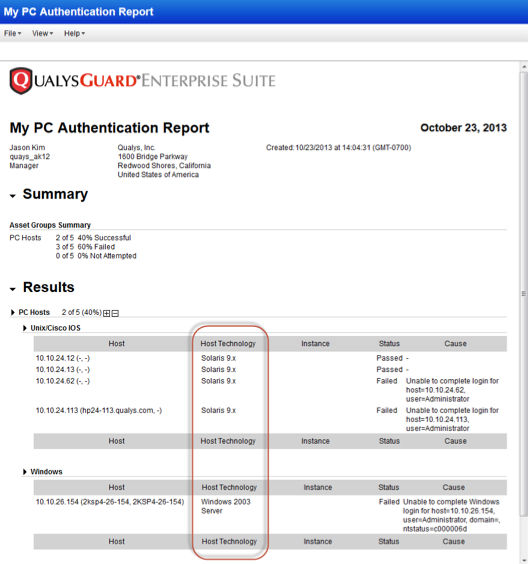
Task: Click the QualysGuard shield logo
Action: click(21, 81)
